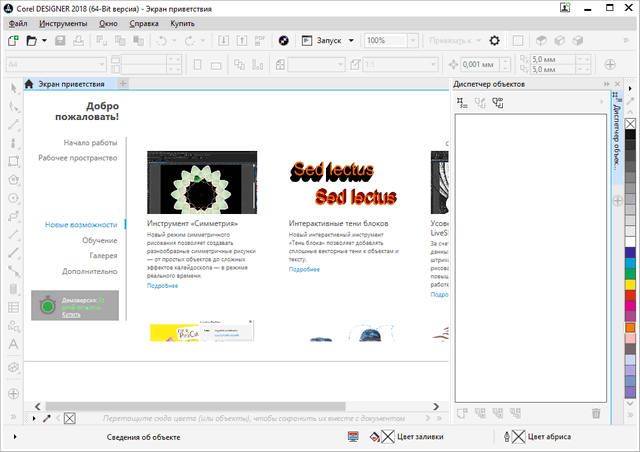This screenshot has width=640, height=452.
Task: Open the Файл menu
Action: coord(18,22)
